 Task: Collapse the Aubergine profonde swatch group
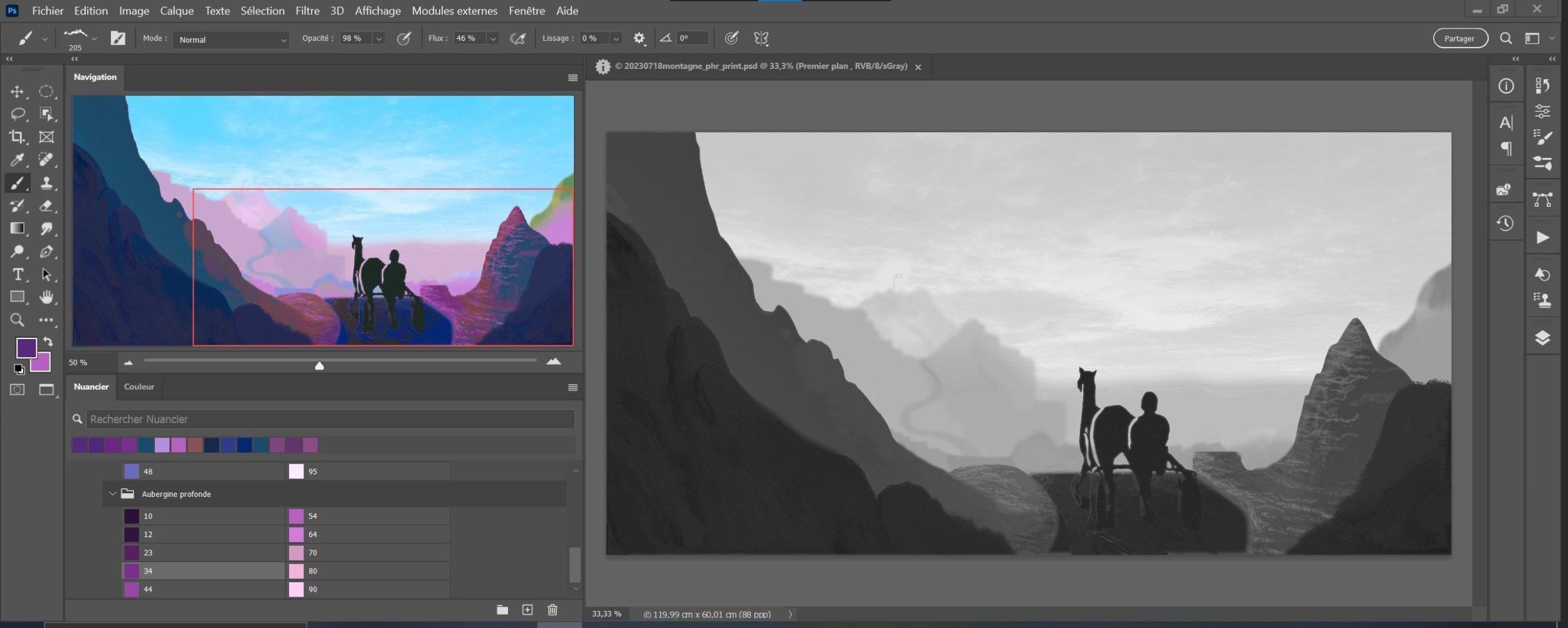(112, 494)
